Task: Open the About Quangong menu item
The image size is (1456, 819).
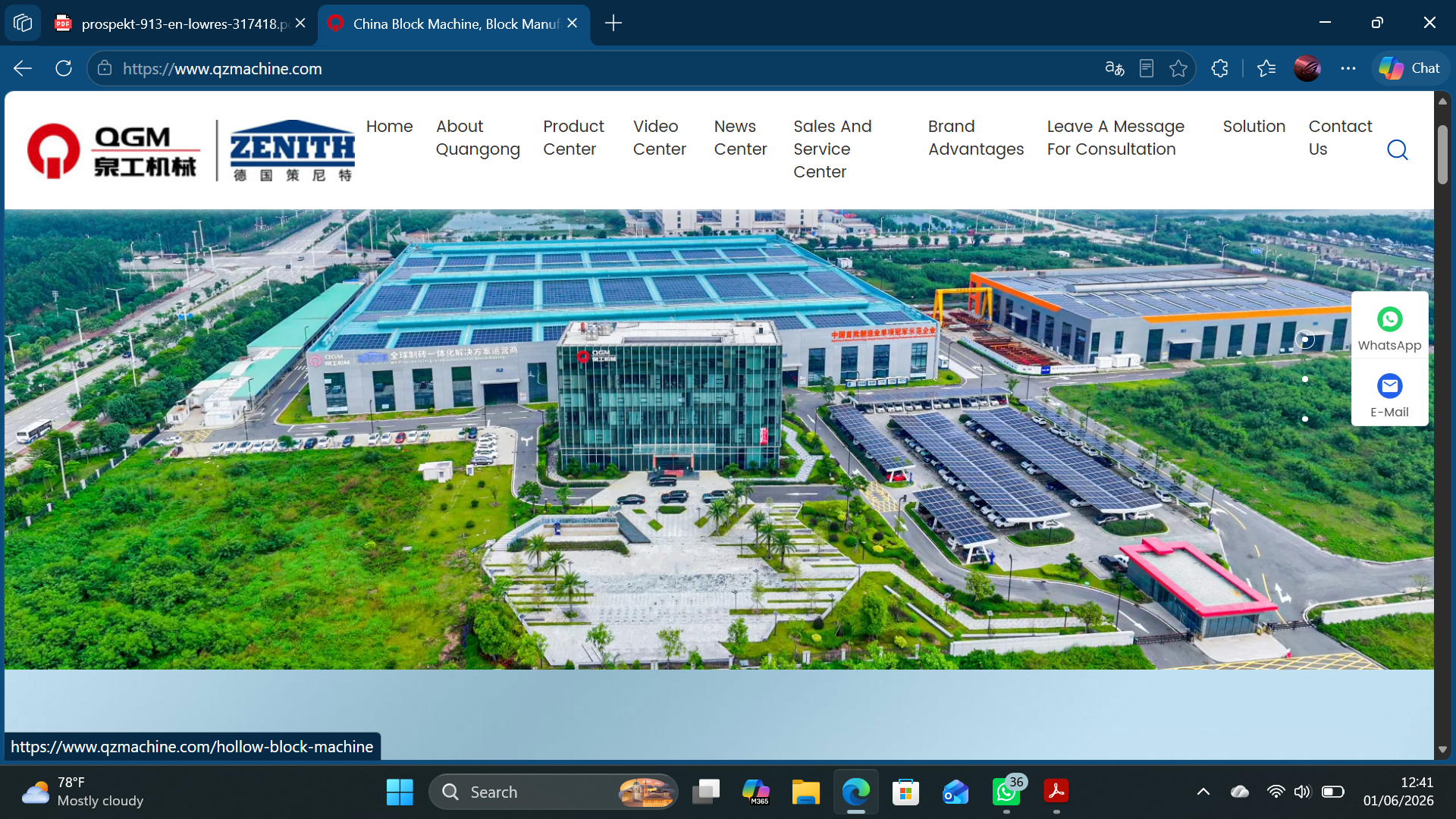Action: pos(478,137)
